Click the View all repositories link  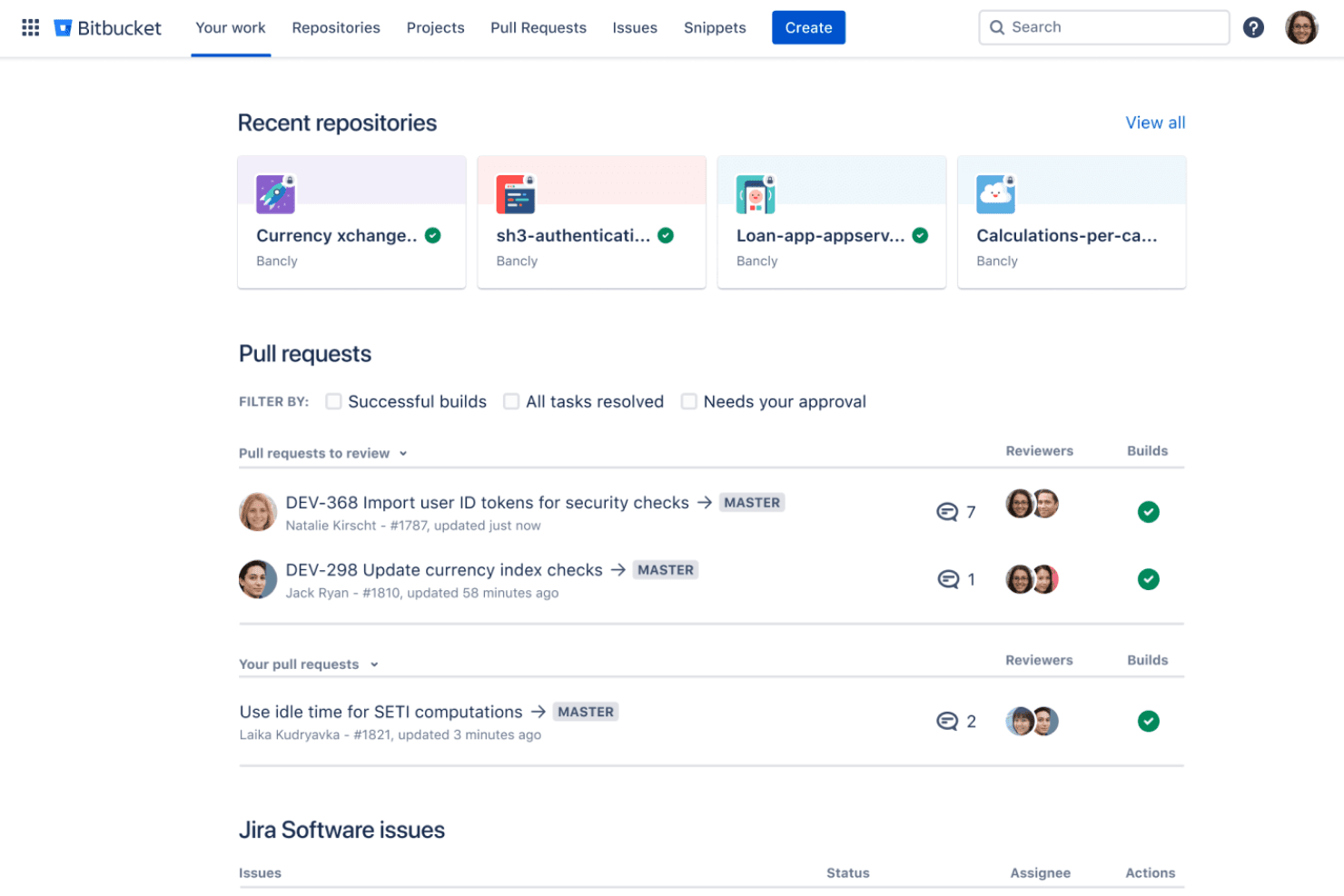[1155, 123]
